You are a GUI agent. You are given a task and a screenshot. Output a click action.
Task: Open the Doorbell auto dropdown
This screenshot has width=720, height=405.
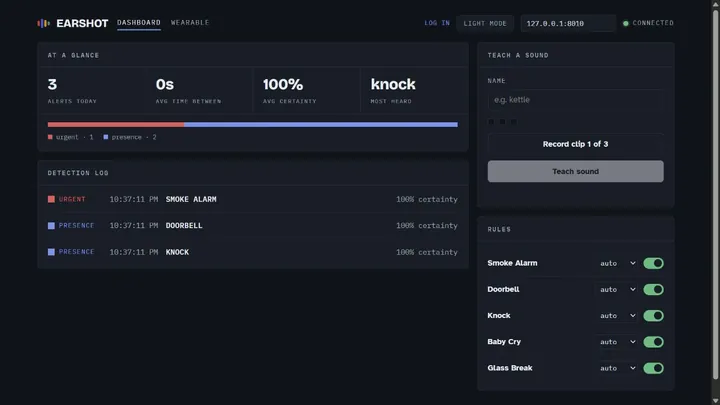618,289
